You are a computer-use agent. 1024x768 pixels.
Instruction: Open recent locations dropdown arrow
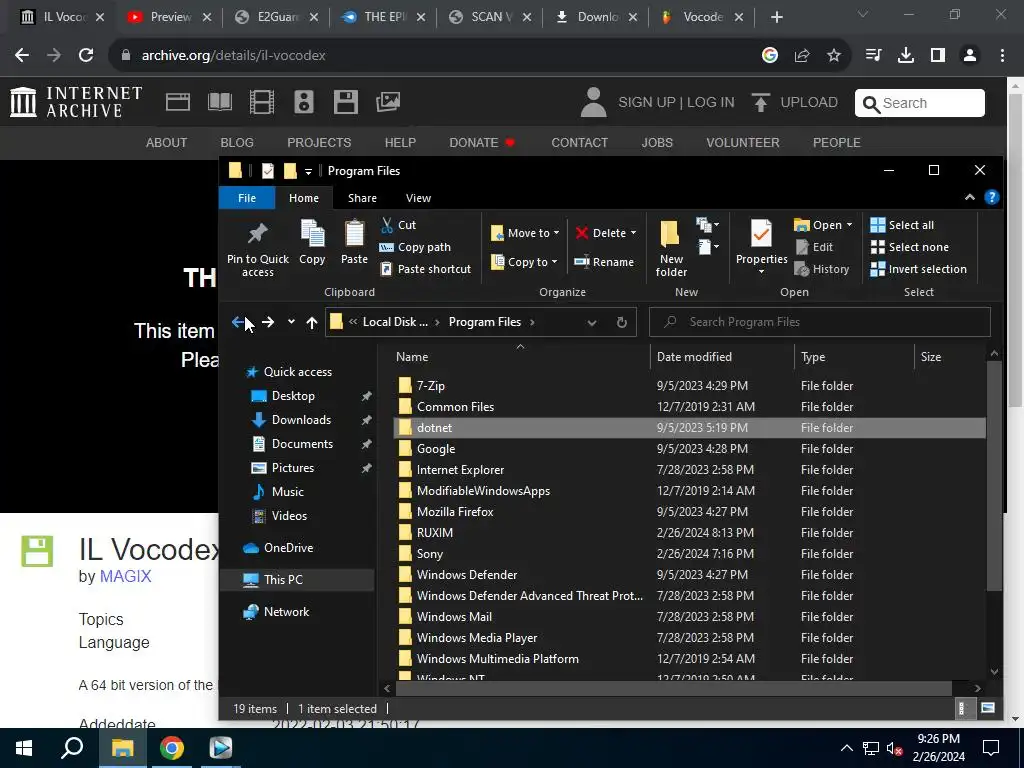[291, 322]
